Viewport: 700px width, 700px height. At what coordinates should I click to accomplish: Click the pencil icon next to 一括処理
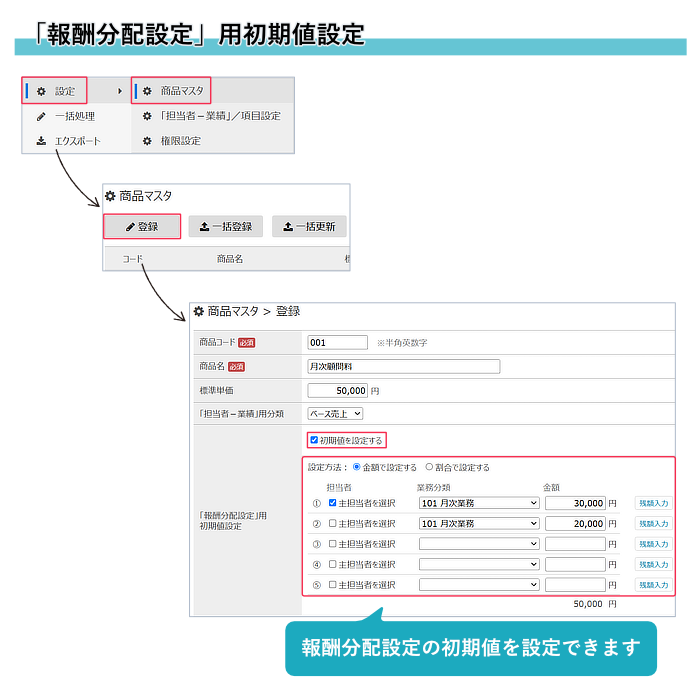click(x=41, y=116)
